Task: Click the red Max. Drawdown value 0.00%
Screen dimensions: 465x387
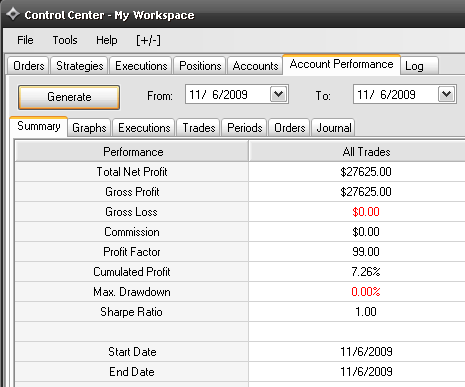Action: [366, 292]
